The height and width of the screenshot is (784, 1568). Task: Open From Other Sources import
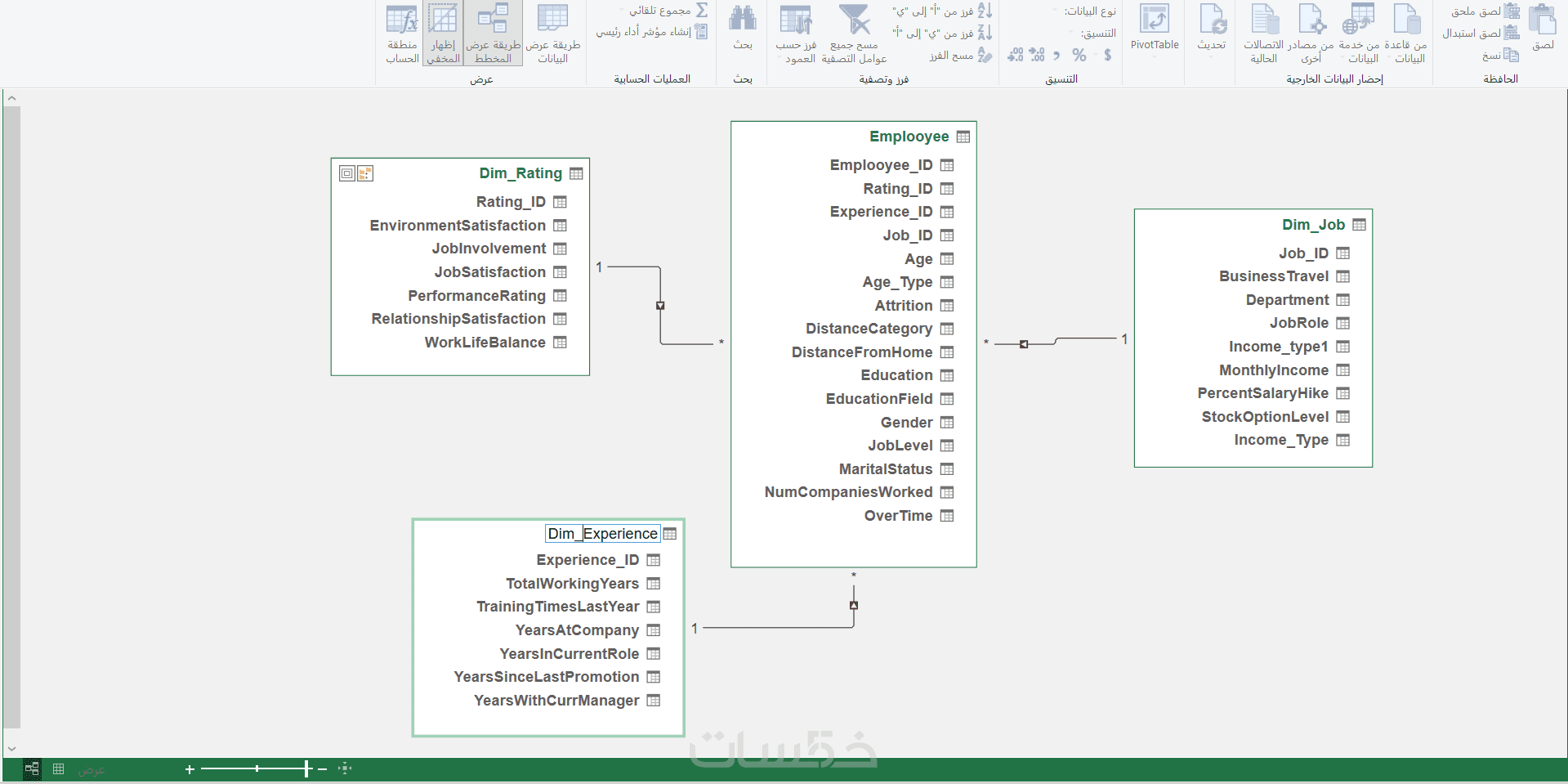pos(1311,34)
